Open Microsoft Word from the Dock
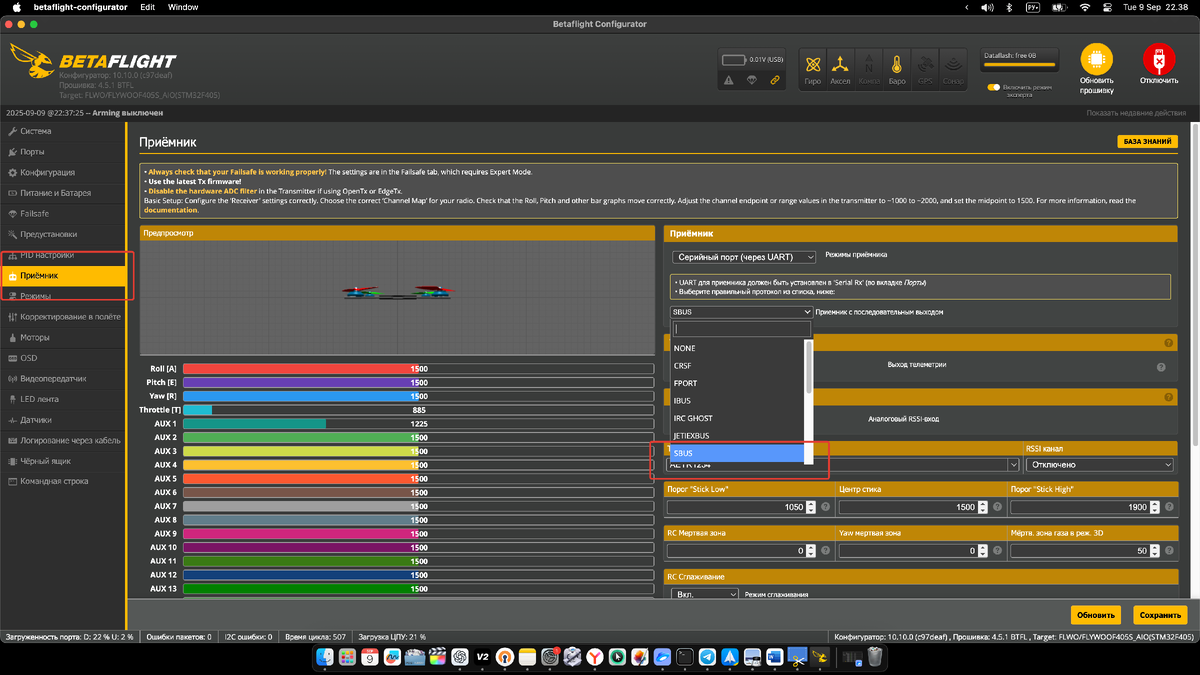 774,657
